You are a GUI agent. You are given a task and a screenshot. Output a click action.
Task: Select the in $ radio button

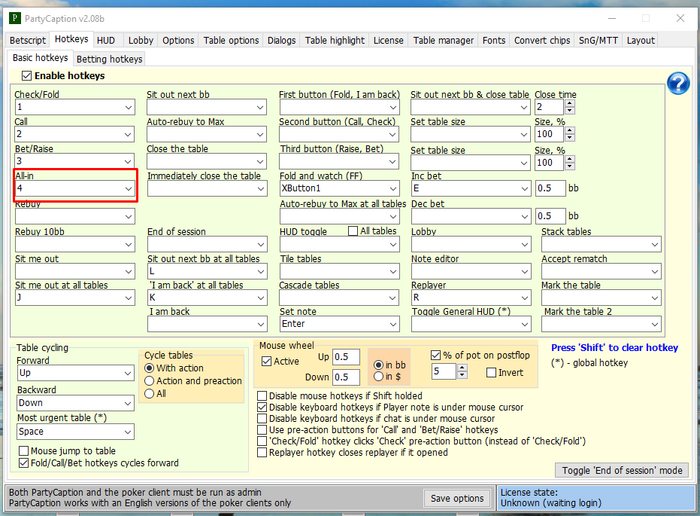pyautogui.click(x=379, y=376)
